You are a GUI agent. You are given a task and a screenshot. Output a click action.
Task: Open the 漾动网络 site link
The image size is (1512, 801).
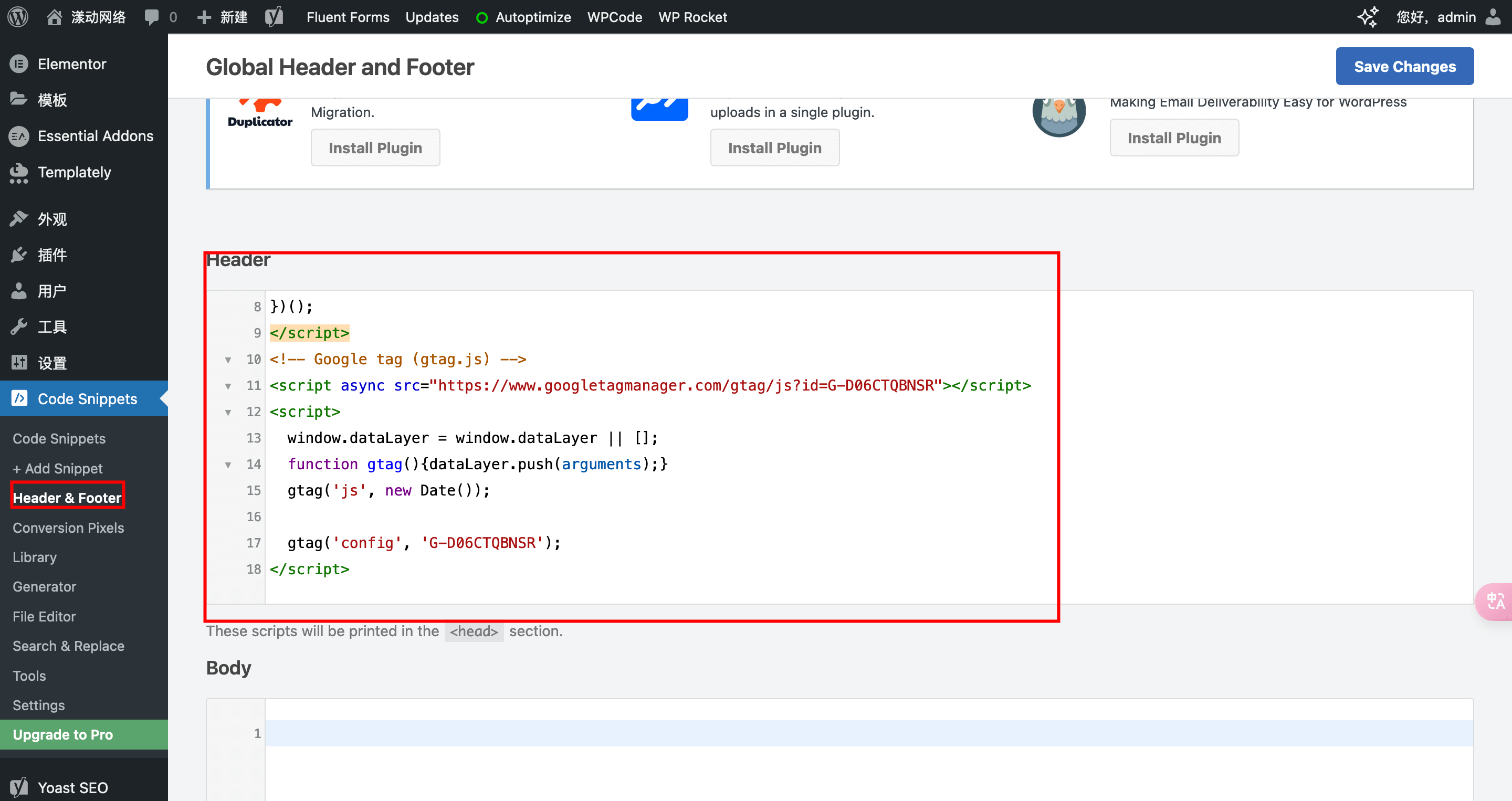[x=99, y=17]
